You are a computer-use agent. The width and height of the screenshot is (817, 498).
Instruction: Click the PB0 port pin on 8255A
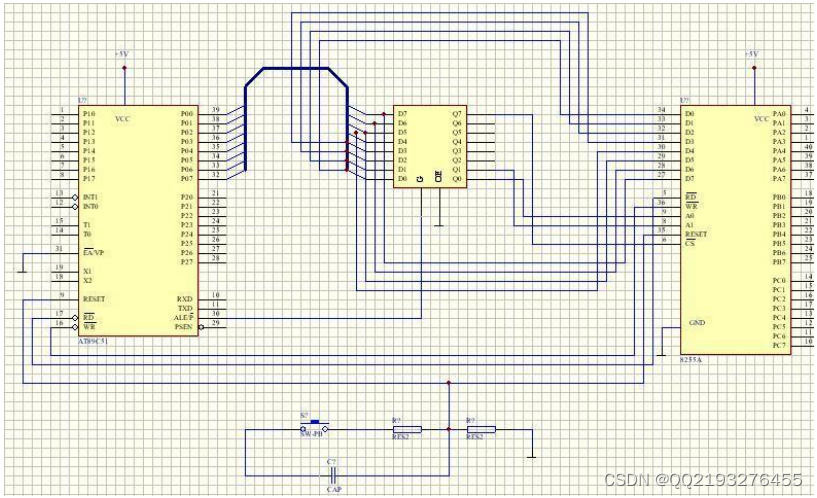tap(779, 197)
